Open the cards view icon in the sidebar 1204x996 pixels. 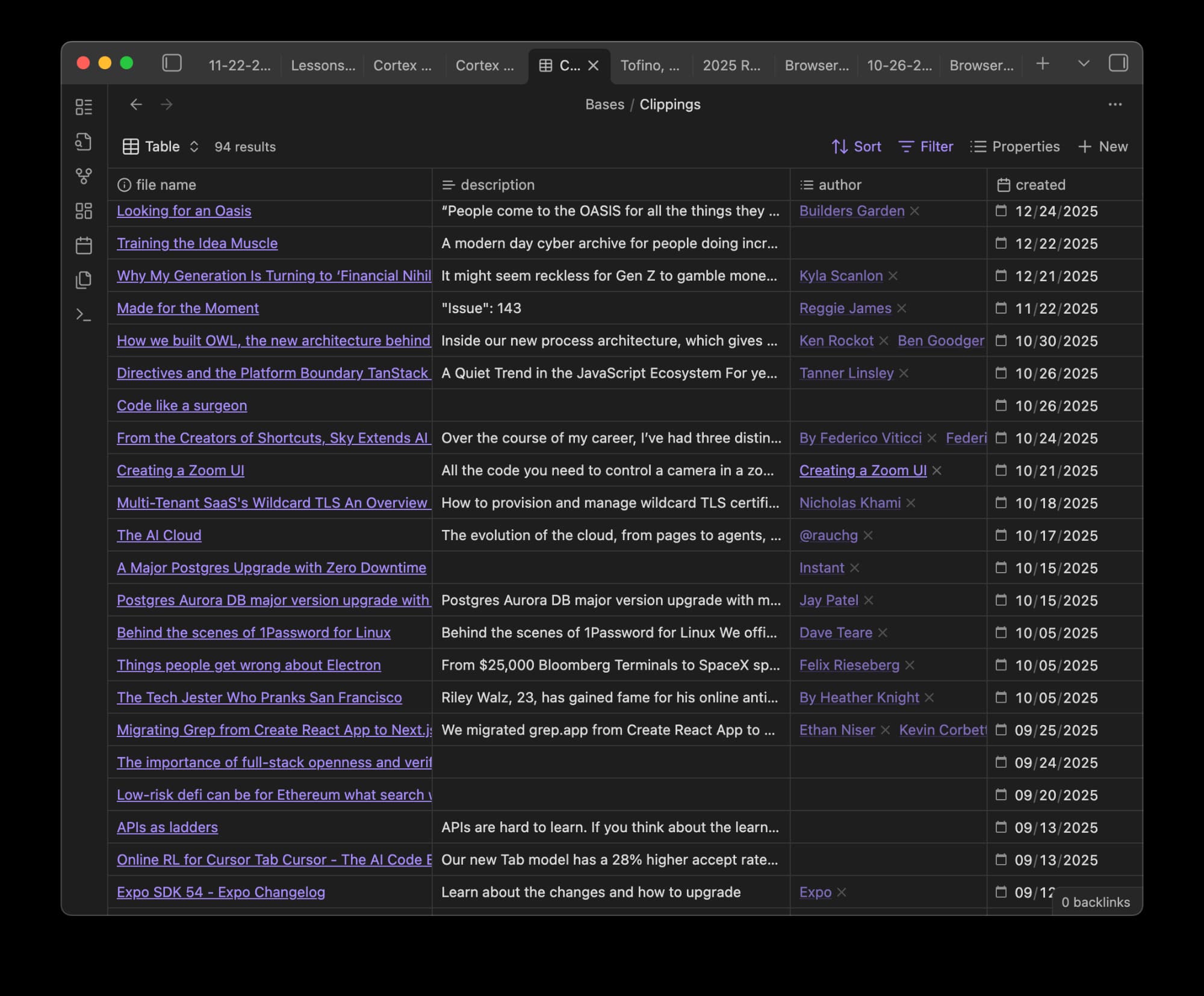(x=84, y=212)
